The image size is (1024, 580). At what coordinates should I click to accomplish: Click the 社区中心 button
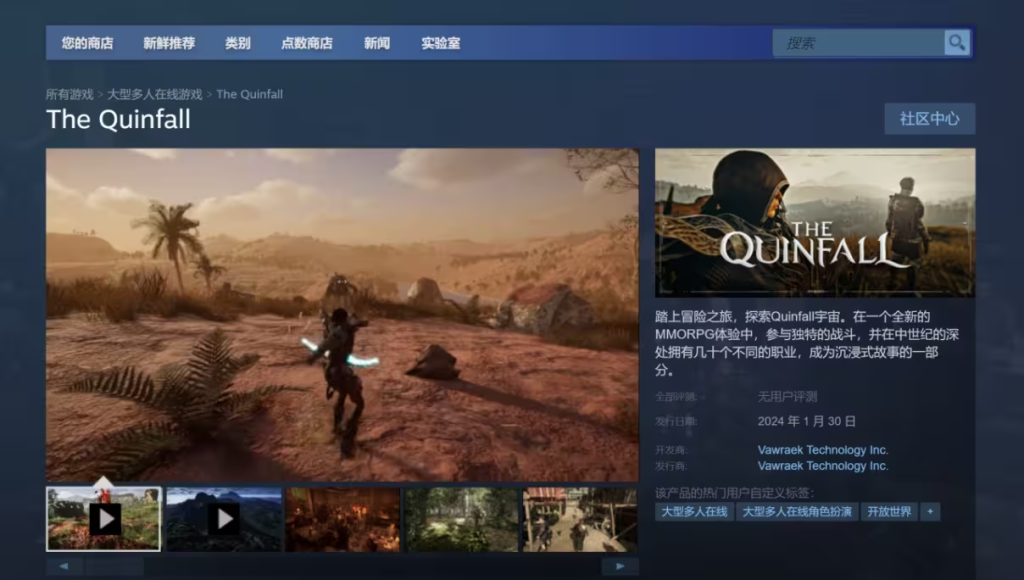point(930,119)
